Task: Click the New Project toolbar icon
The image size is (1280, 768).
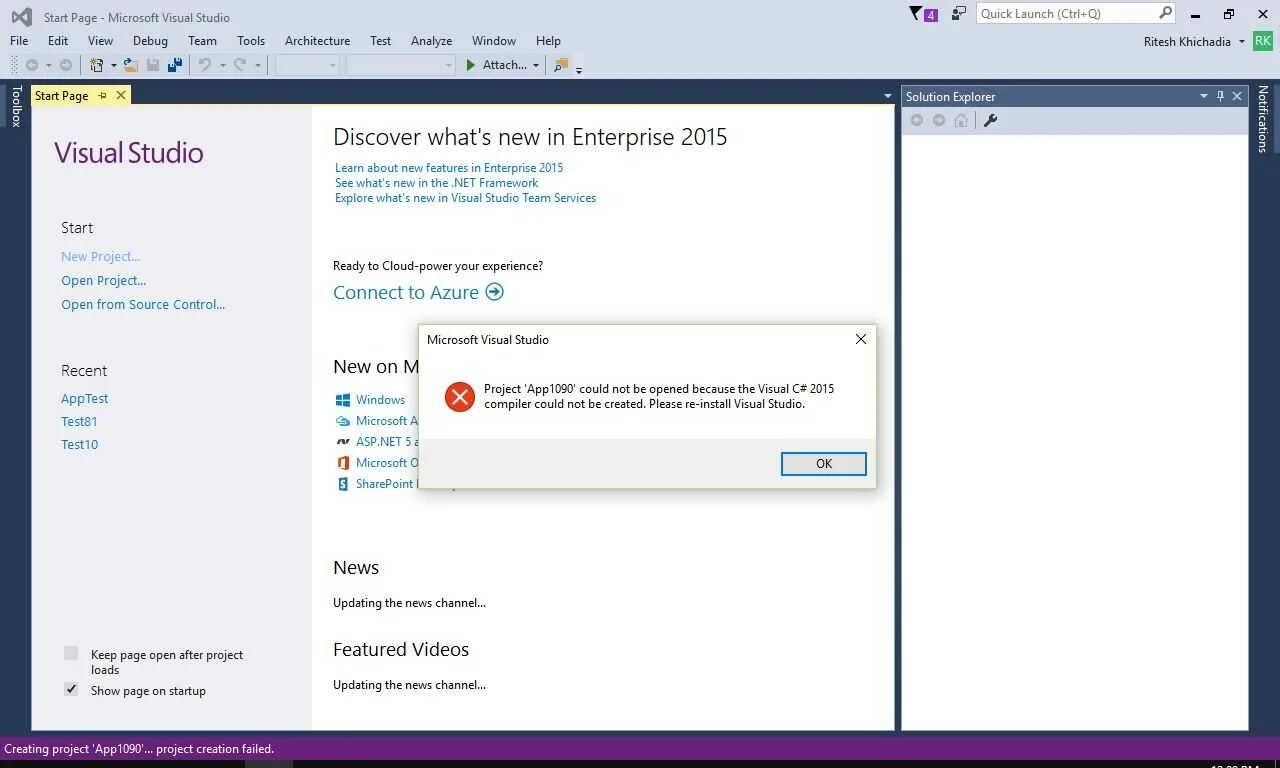Action: 97,65
